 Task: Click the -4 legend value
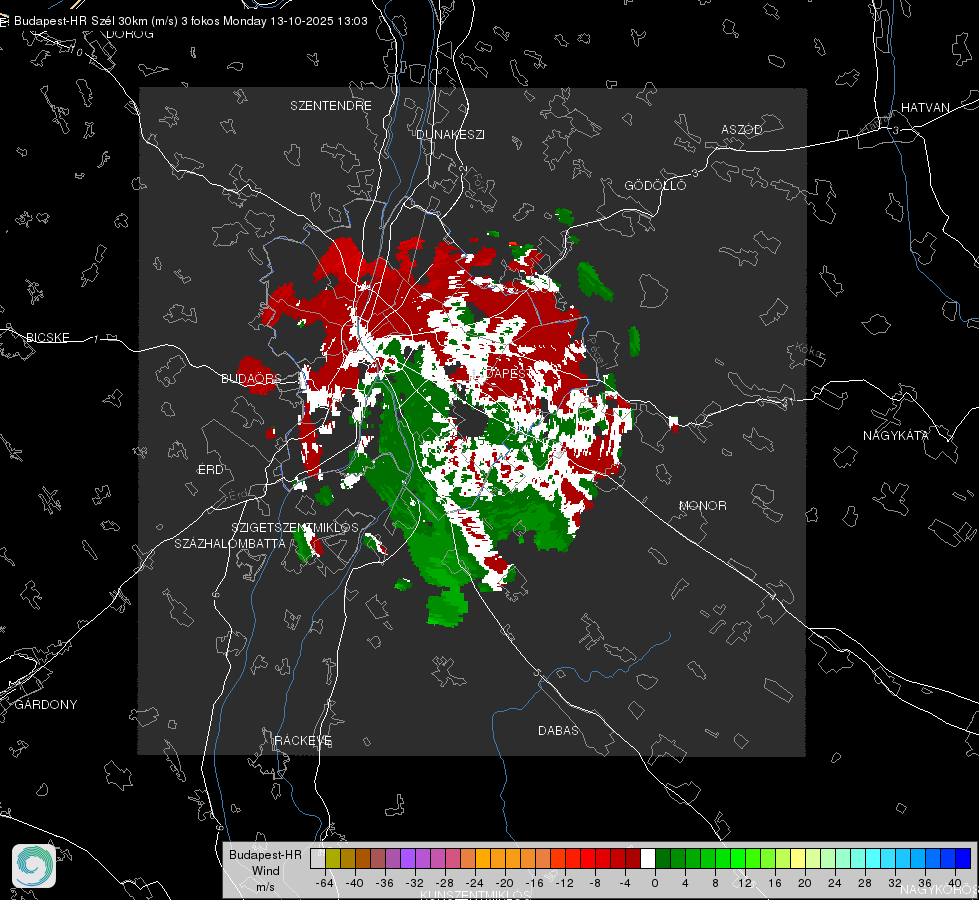click(x=625, y=883)
